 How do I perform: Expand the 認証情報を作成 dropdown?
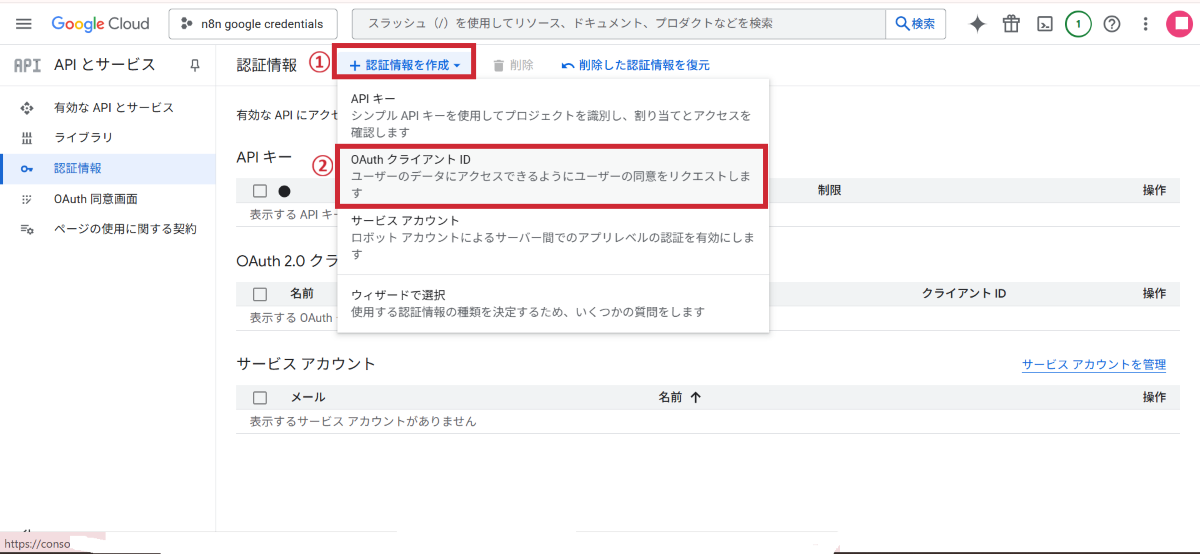[x=404, y=65]
